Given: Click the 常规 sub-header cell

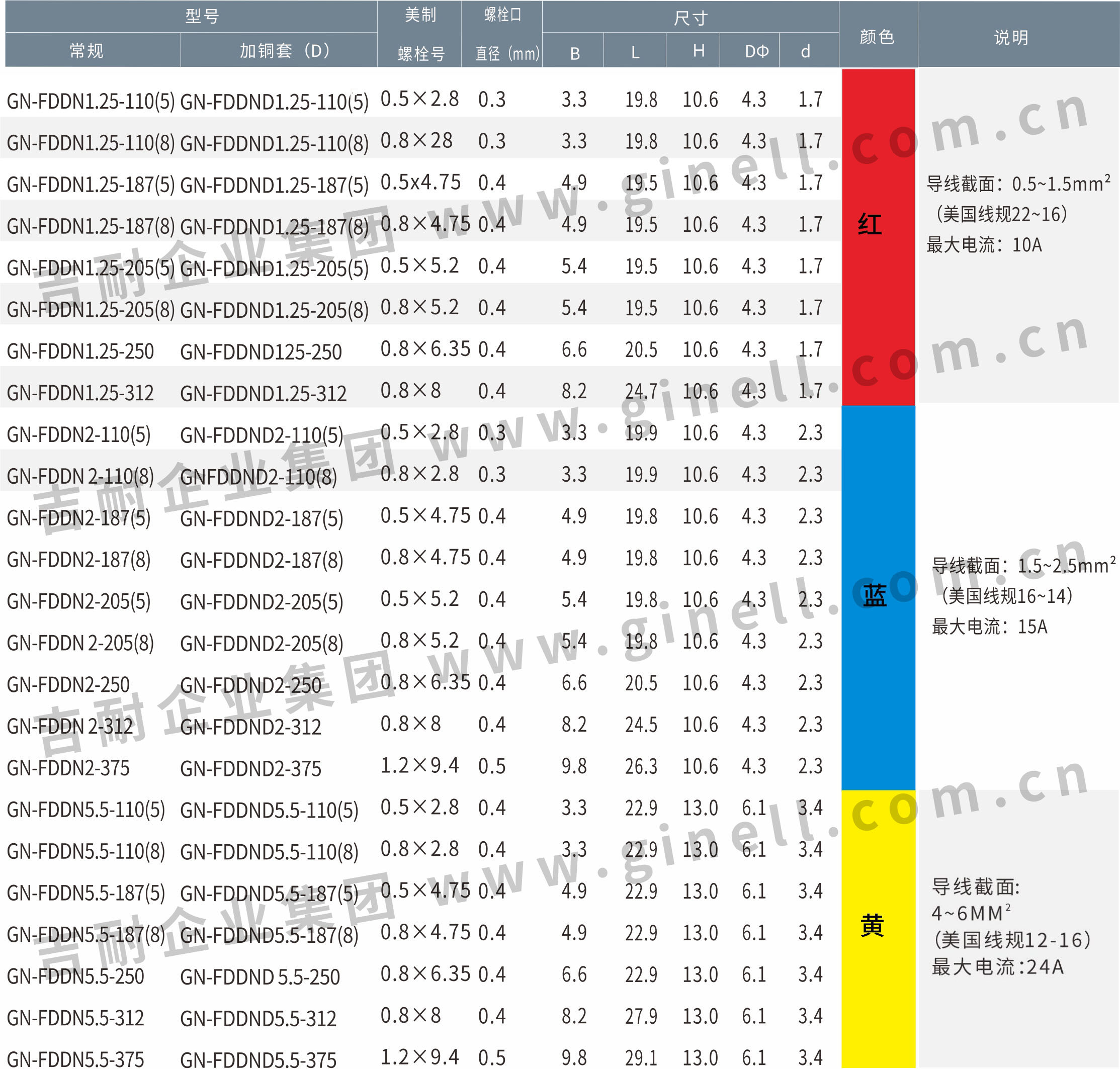Looking at the screenshot, I should [87, 51].
